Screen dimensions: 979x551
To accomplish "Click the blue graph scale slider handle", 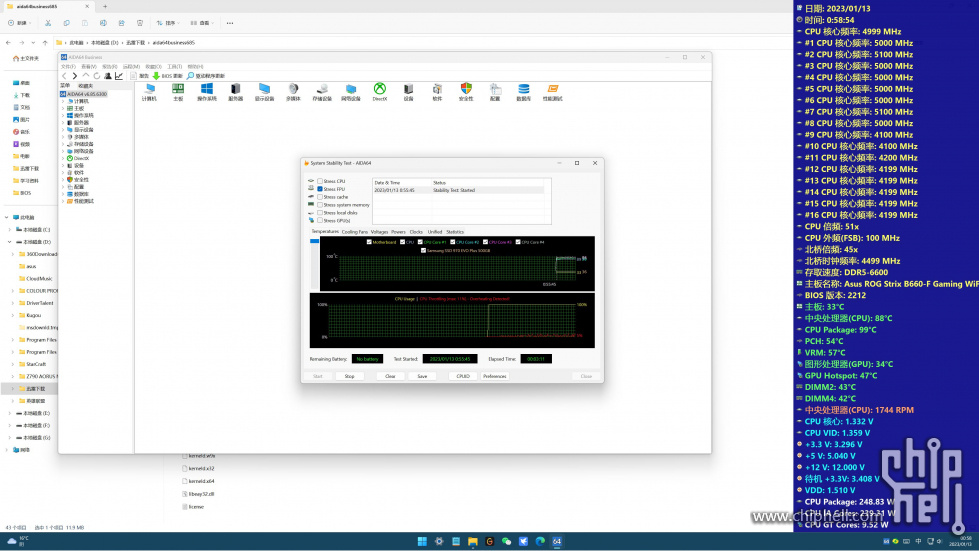I will tap(315, 240).
